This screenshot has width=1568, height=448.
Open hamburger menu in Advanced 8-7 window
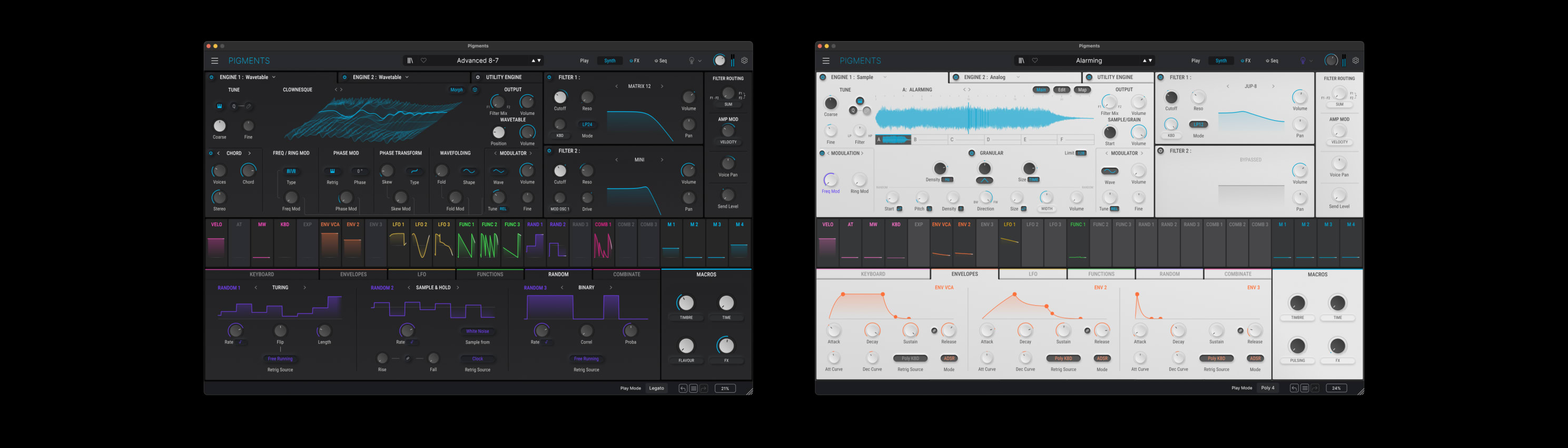214,61
